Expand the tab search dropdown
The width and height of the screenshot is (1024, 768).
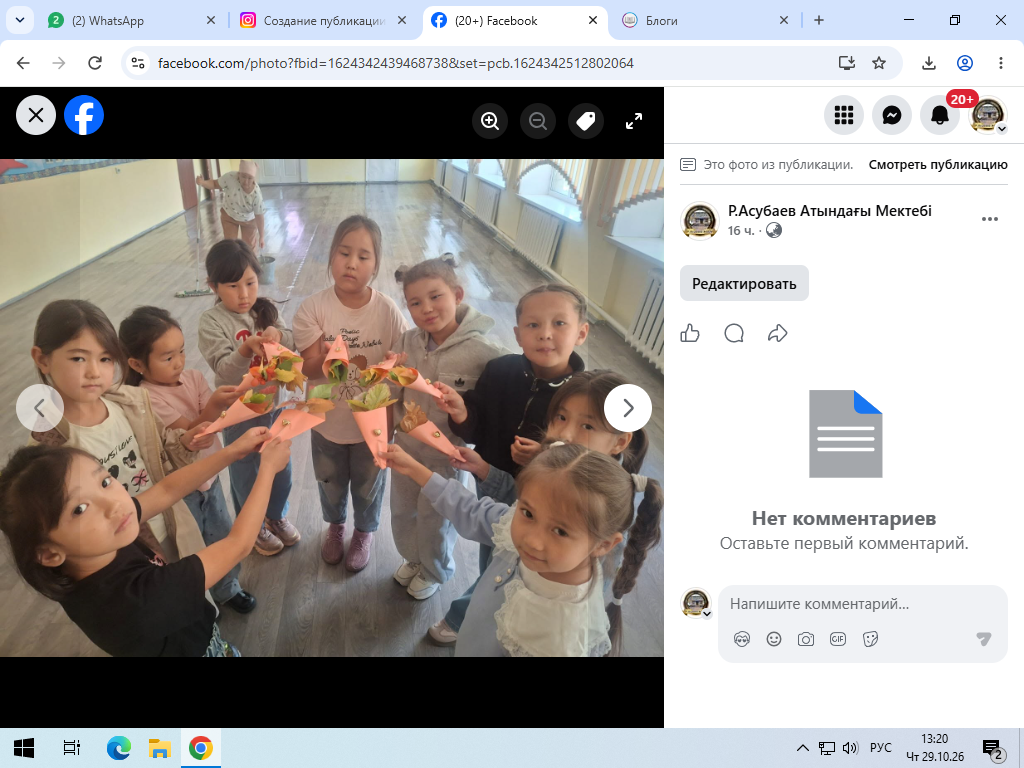[x=20, y=20]
